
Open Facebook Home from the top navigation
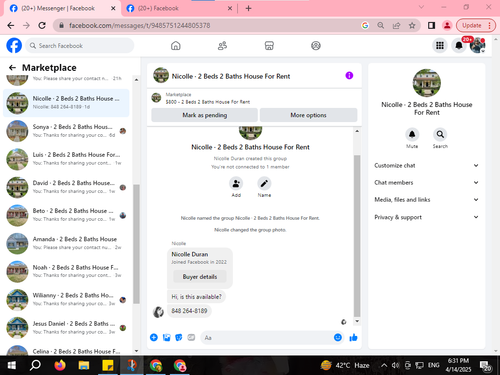[176, 46]
